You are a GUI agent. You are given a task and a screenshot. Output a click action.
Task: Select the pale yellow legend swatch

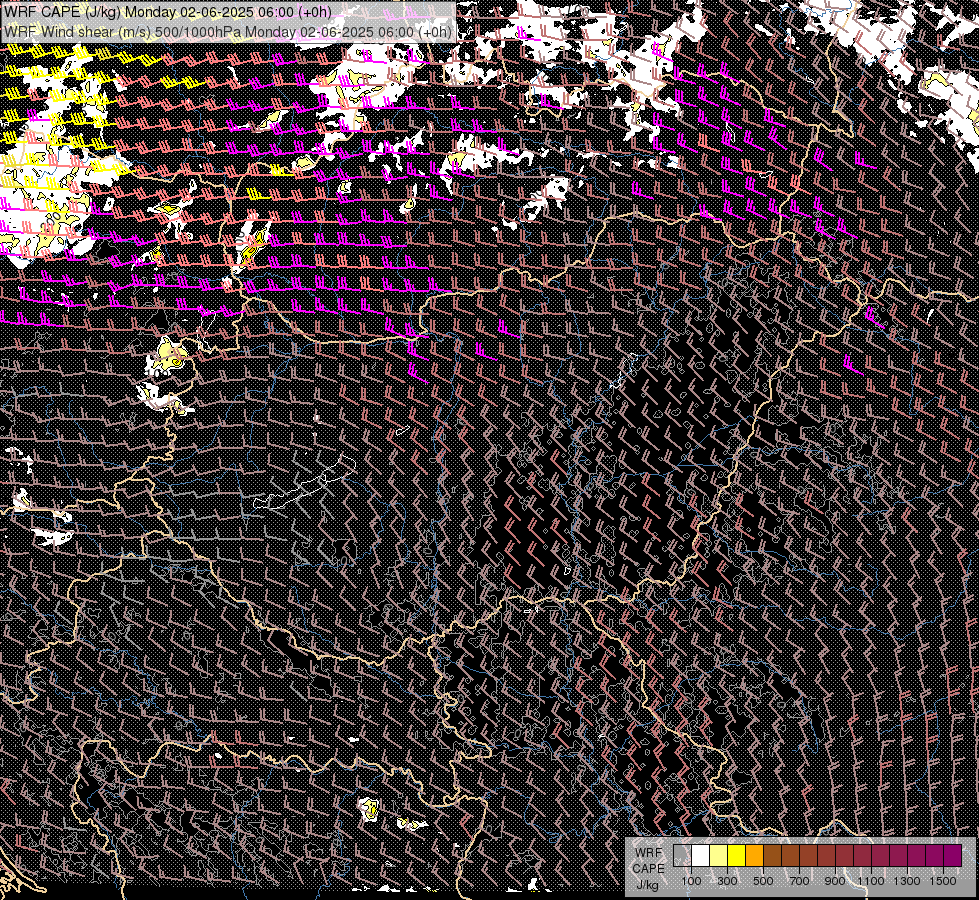[x=719, y=855]
